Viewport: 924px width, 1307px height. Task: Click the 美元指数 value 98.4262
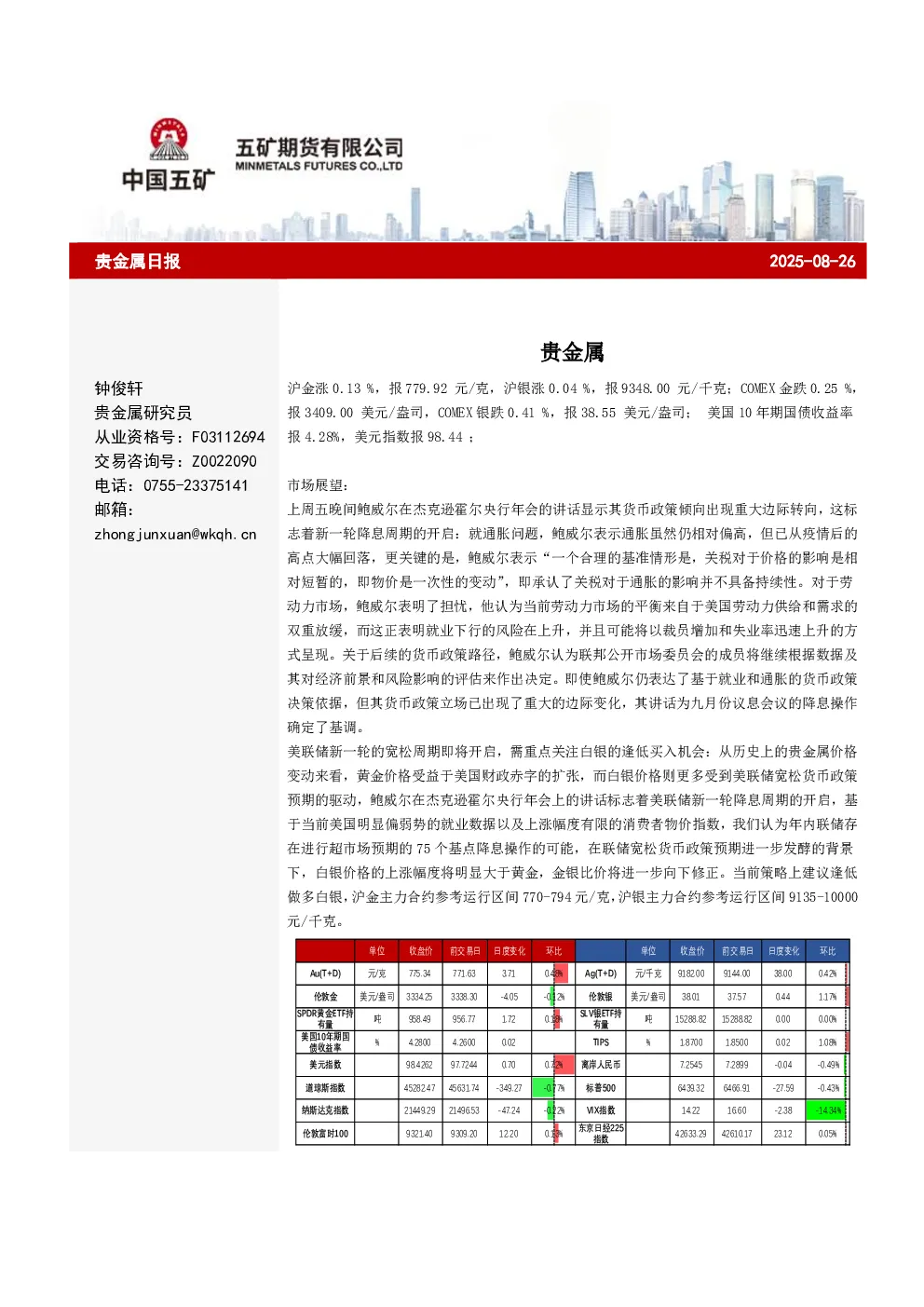click(x=419, y=1065)
